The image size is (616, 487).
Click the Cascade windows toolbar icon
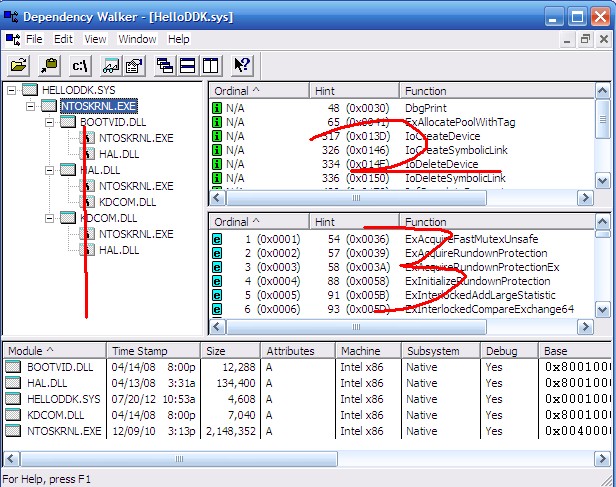click(165, 66)
